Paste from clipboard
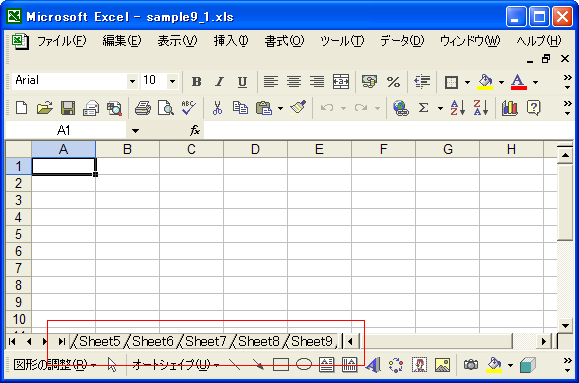Viewport: 579px width, 383px height. [x=264, y=108]
